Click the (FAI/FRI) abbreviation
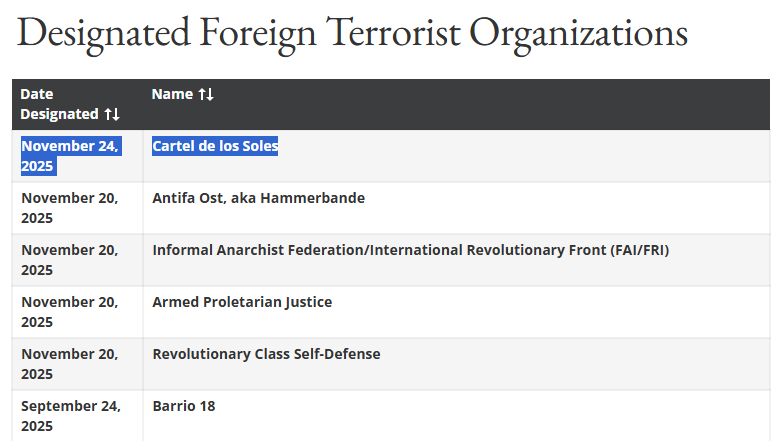This screenshot has width=783, height=441. [639, 250]
